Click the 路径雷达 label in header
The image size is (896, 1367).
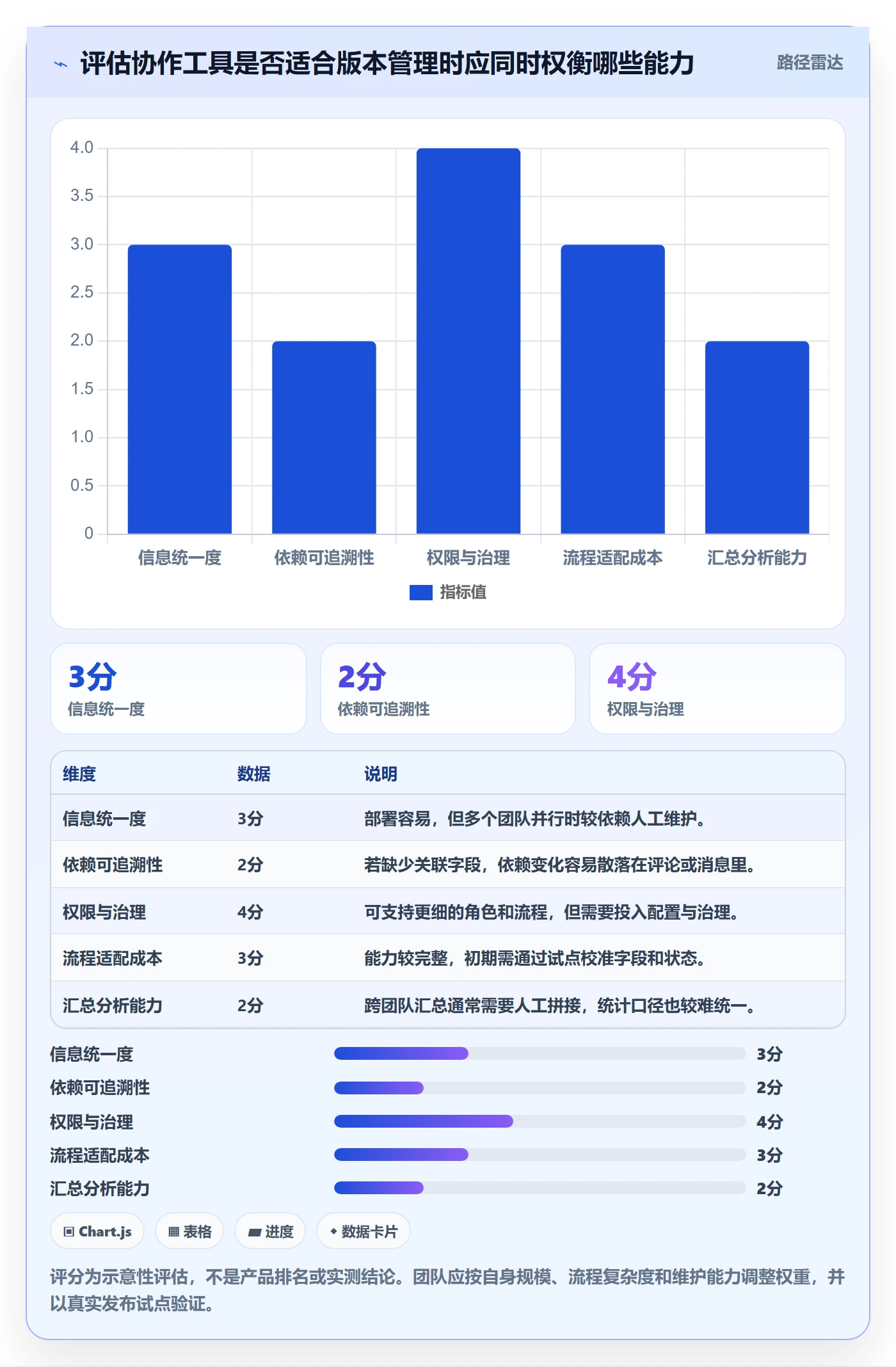click(x=810, y=63)
